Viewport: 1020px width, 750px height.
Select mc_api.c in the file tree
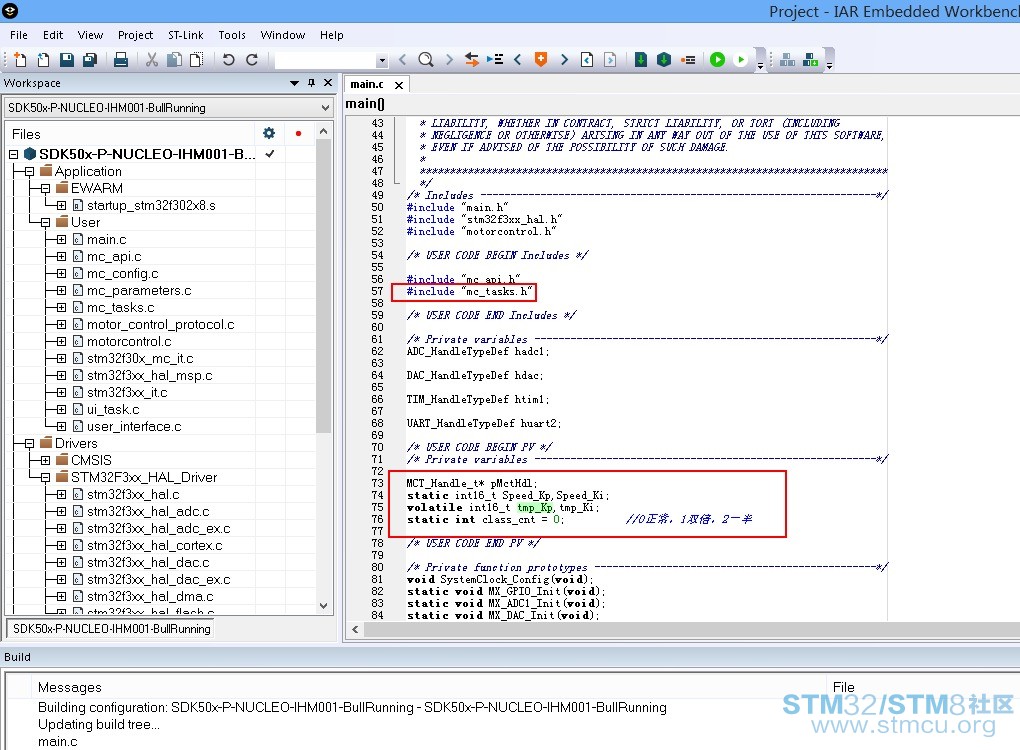coord(114,256)
